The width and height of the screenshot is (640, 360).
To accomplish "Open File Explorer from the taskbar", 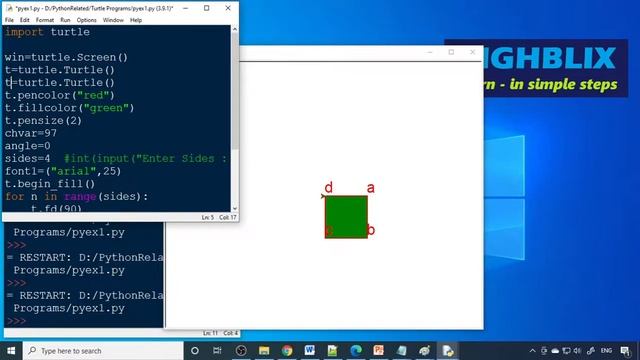I will click(x=264, y=351).
